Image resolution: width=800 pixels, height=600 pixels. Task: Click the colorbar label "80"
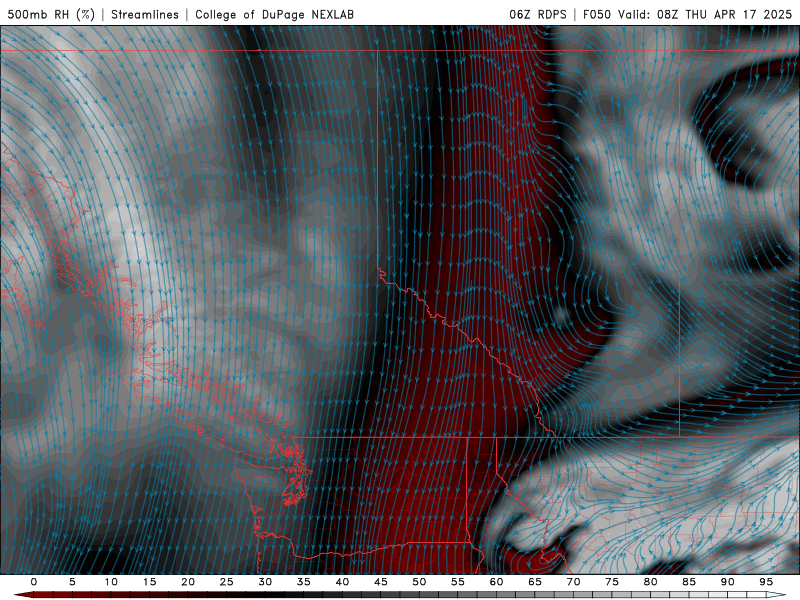(651, 582)
